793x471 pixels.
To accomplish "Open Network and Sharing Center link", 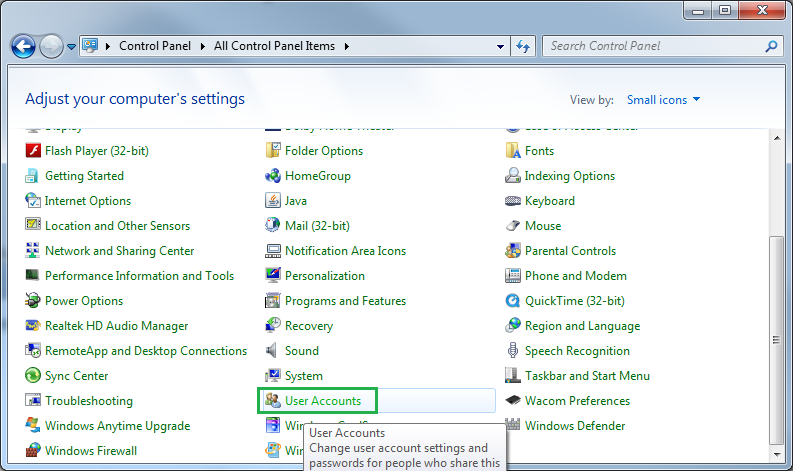I will pyautogui.click(x=119, y=251).
